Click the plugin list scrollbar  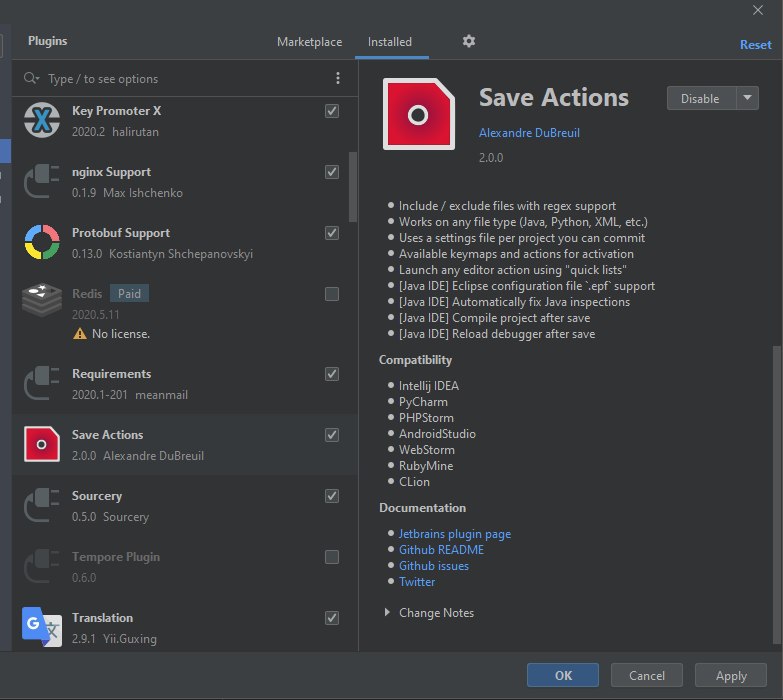[x=353, y=187]
